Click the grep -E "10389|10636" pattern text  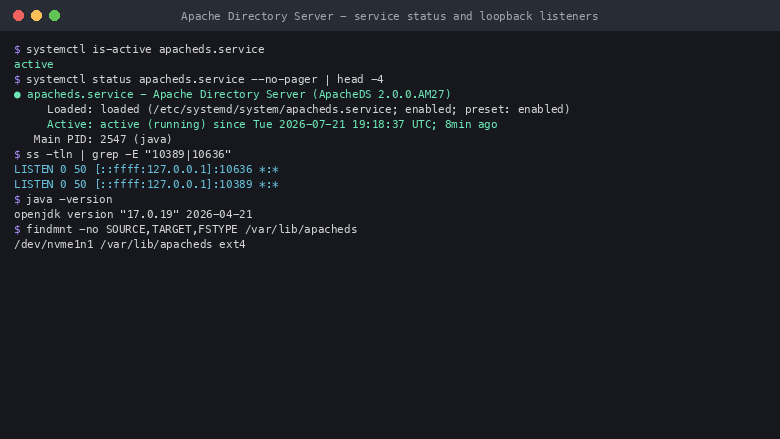coord(162,154)
